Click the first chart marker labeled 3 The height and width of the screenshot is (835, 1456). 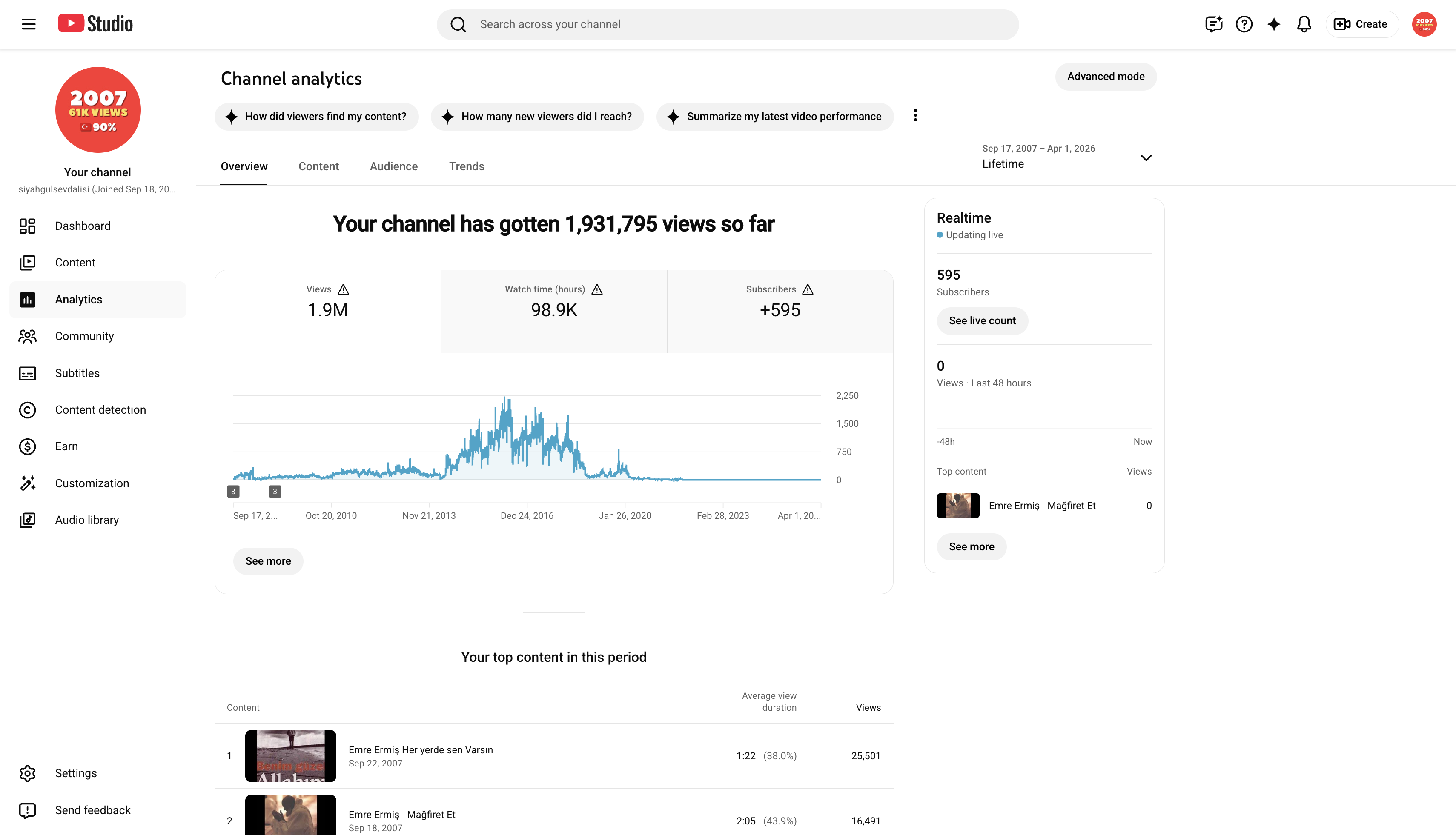click(x=233, y=492)
